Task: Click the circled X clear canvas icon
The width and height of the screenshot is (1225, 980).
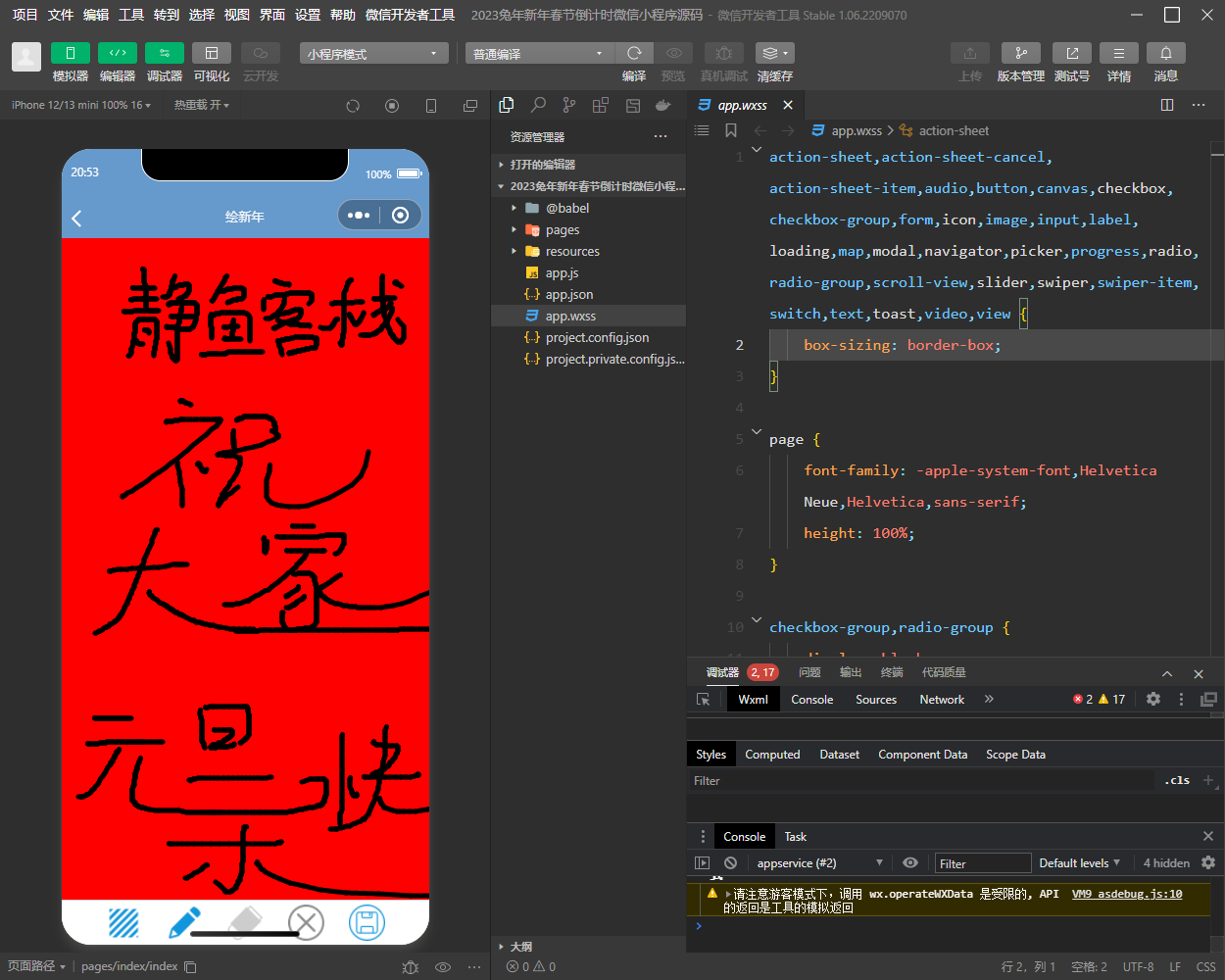Action: (x=306, y=922)
